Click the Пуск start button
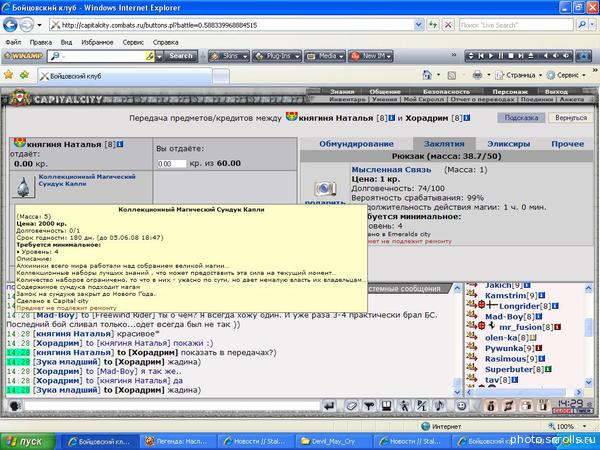Image resolution: width=600 pixels, height=450 pixels. click(x=26, y=441)
